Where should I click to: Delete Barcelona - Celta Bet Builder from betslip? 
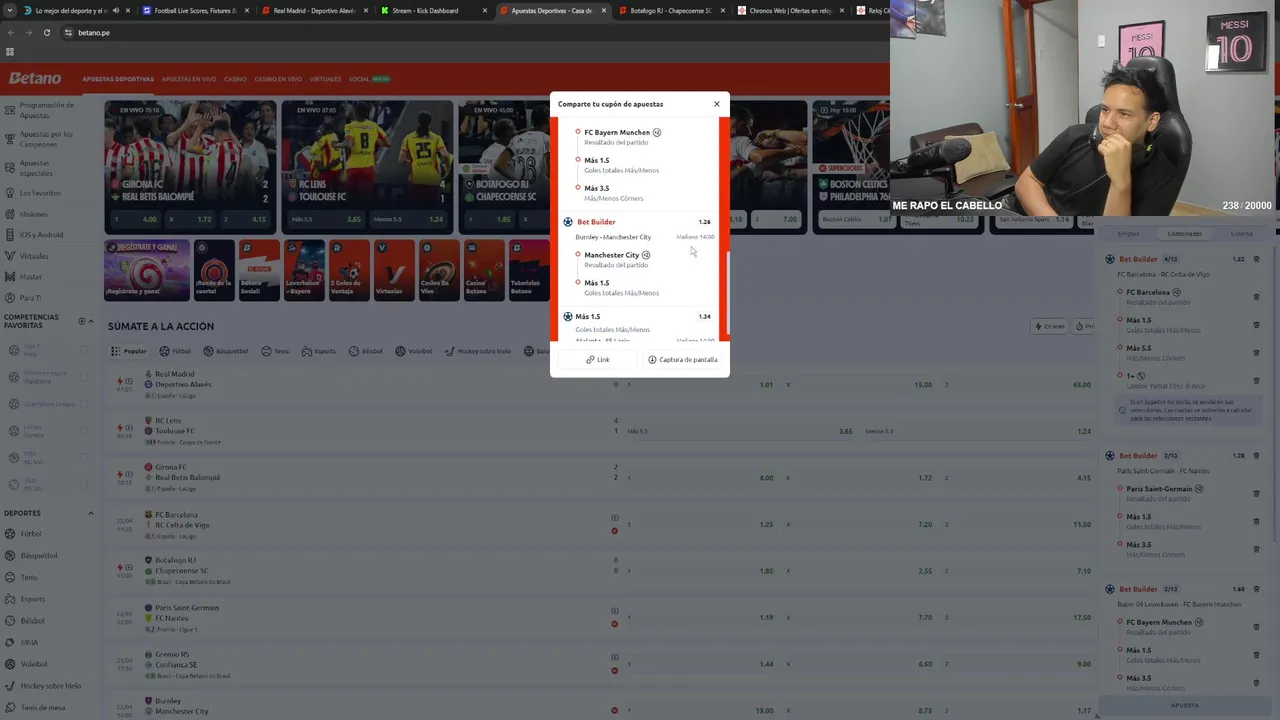click(x=1257, y=259)
